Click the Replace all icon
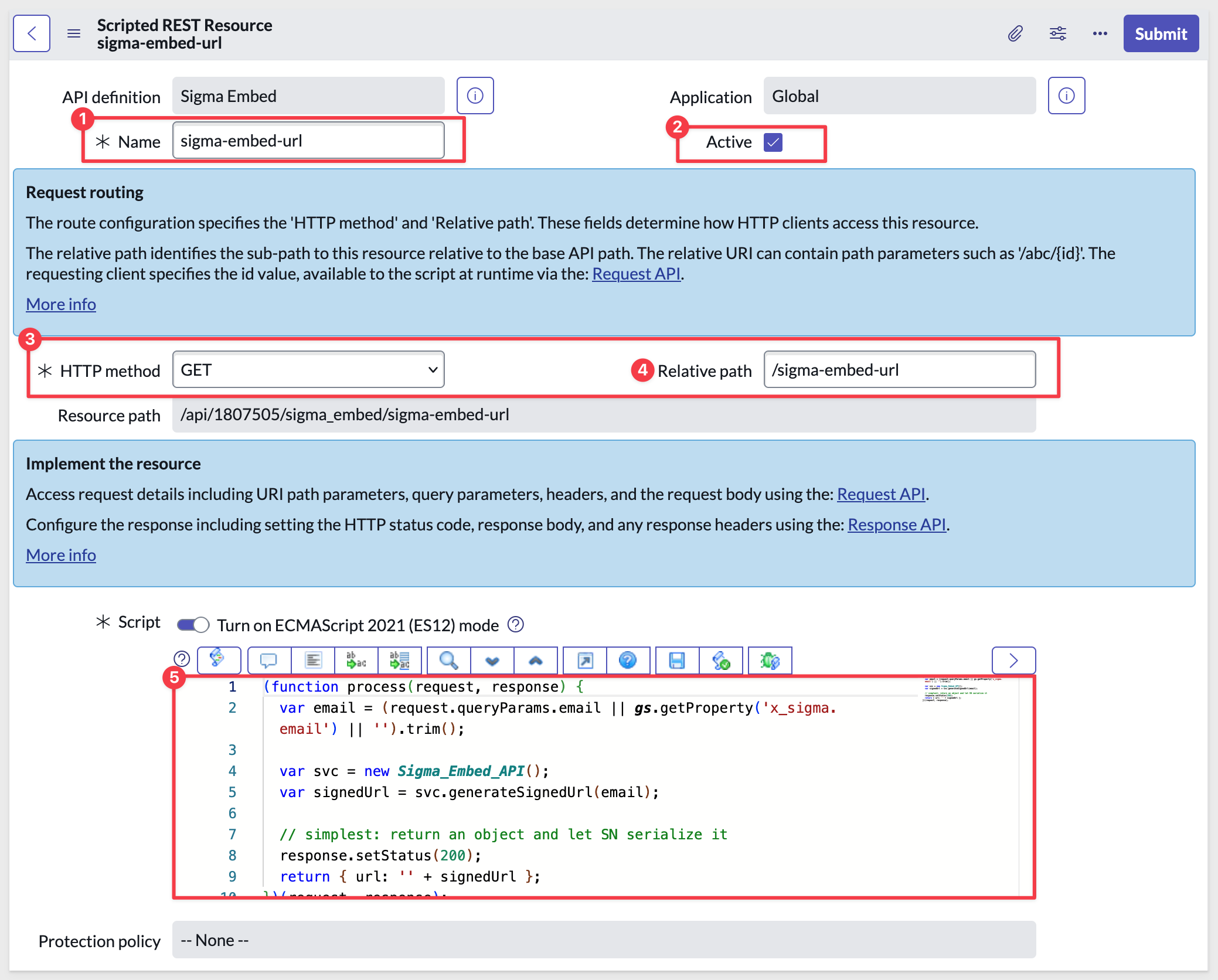 point(400,660)
